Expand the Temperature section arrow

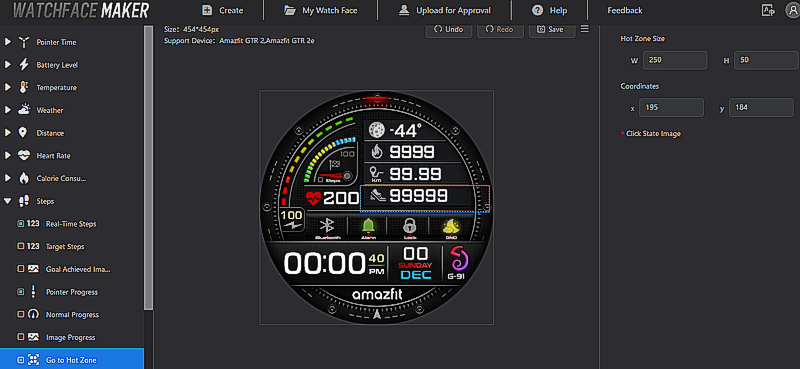point(8,87)
